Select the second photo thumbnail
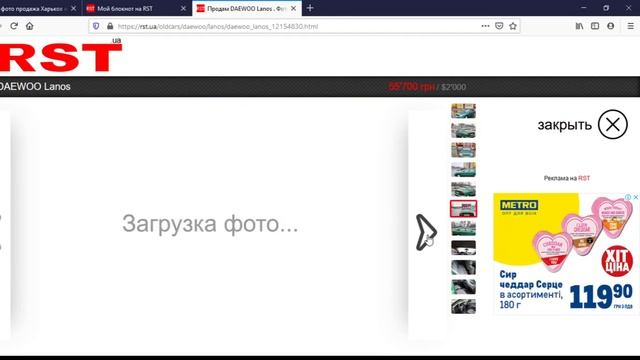 [x=463, y=131]
